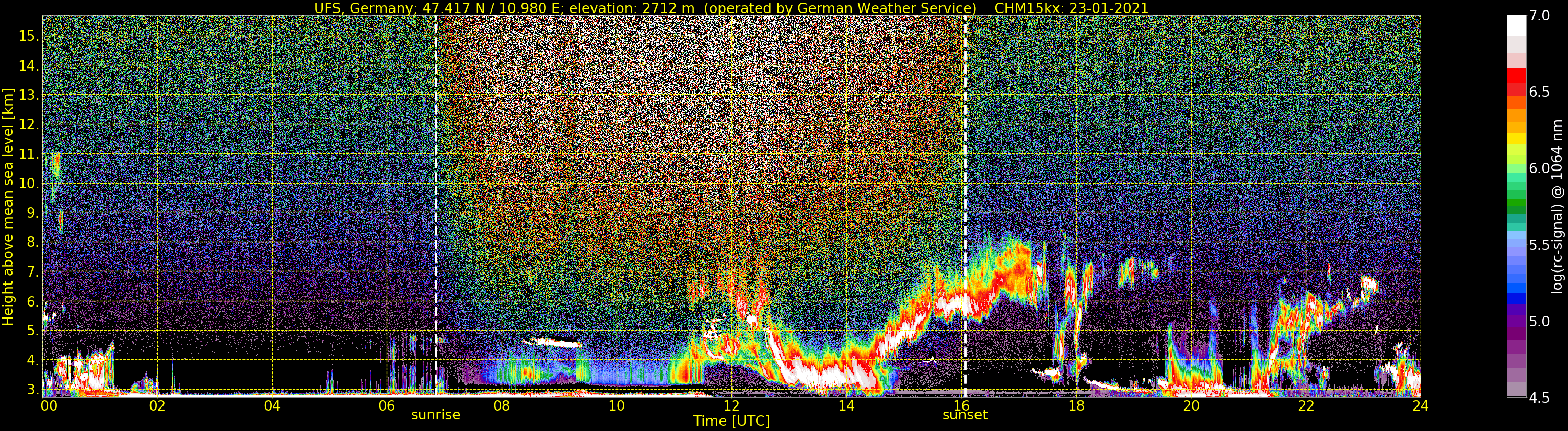1568x431 pixels.
Task: Click the '10' time tick label
Action: click(617, 405)
